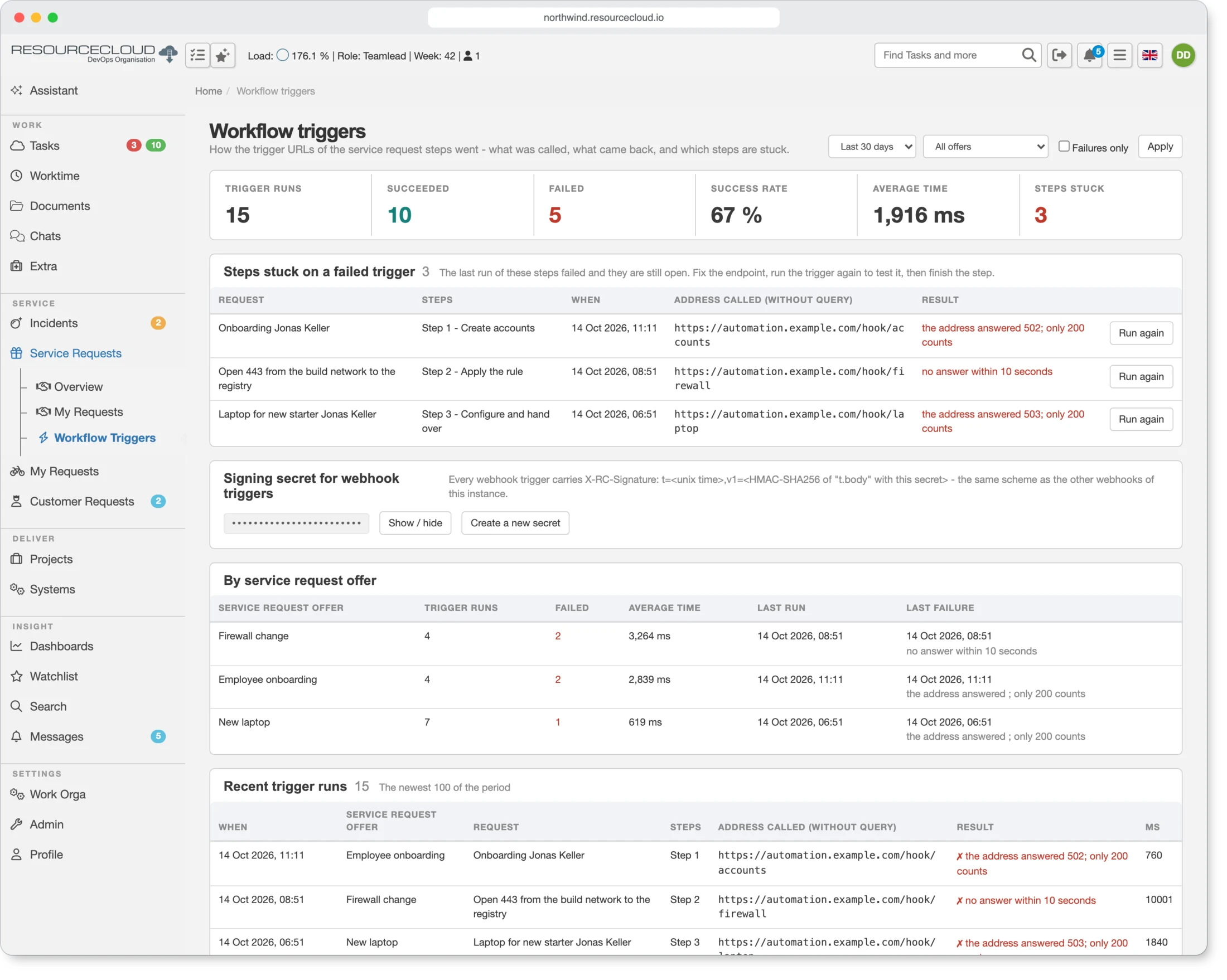Image resolution: width=1227 pixels, height=980 pixels.
Task: Click the Extra sidebar icon
Action: [17, 266]
